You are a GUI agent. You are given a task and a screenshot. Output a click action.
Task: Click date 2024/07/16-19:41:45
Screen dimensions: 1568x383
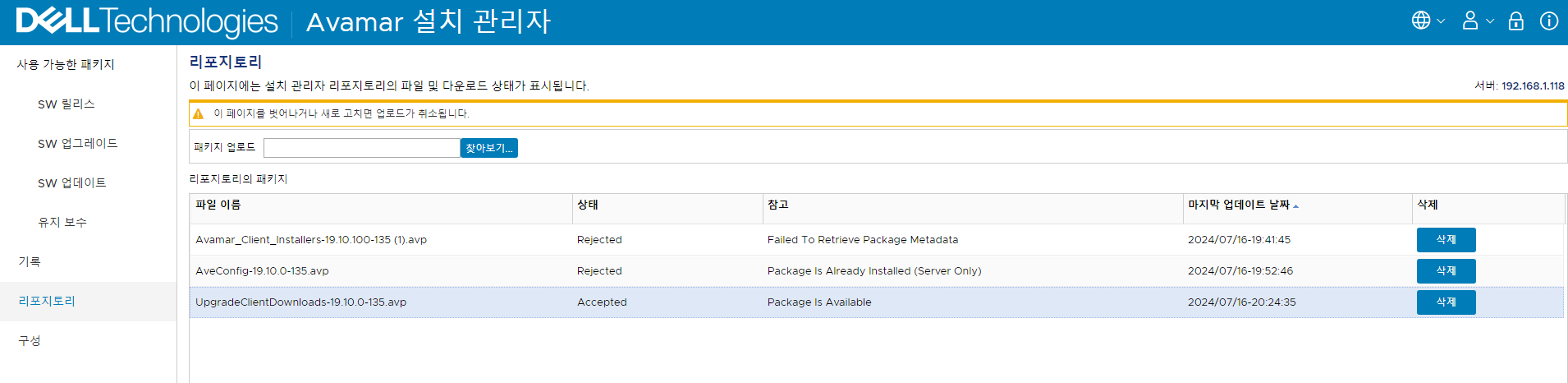click(x=1239, y=240)
